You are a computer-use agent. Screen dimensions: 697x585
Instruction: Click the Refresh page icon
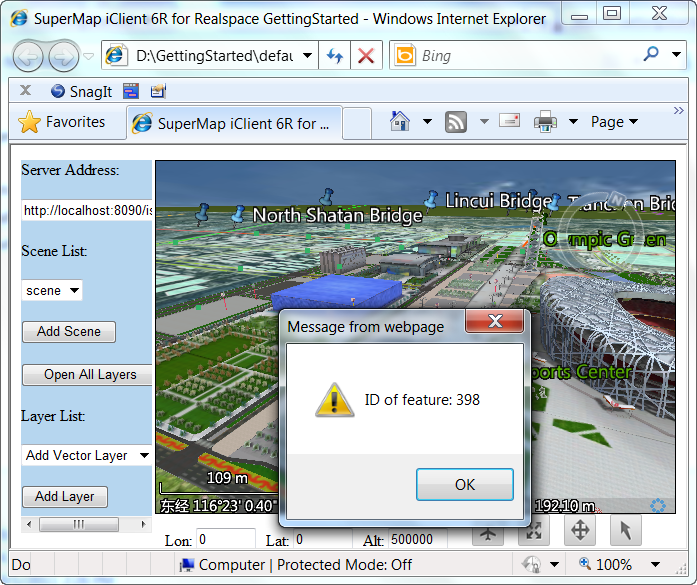335,56
